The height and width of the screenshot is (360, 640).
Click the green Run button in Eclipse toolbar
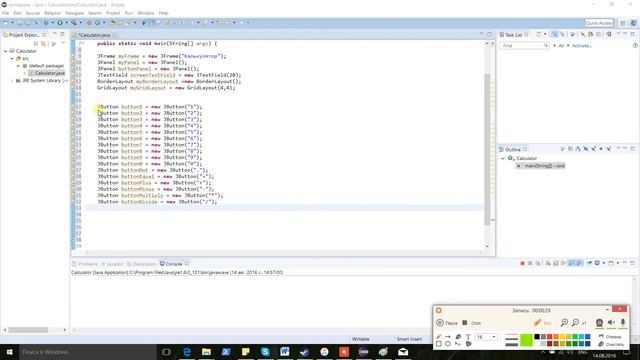pos(60,23)
